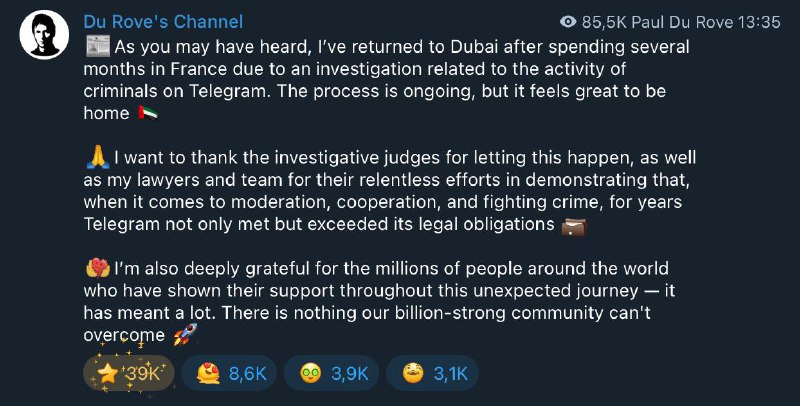The width and height of the screenshot is (800, 406).
Task: Toggle the 3,1K emoji reaction
Action: pos(433,373)
